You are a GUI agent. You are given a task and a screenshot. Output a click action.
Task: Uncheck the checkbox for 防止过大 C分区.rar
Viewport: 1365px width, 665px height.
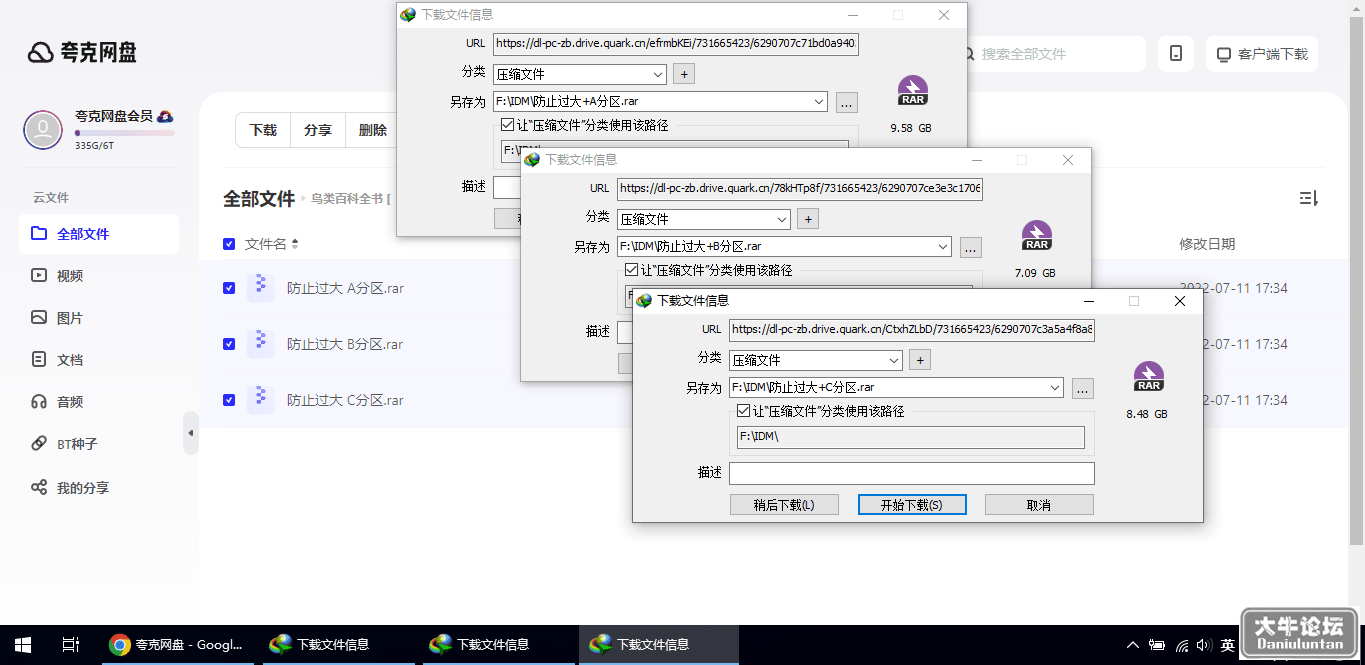pos(229,400)
